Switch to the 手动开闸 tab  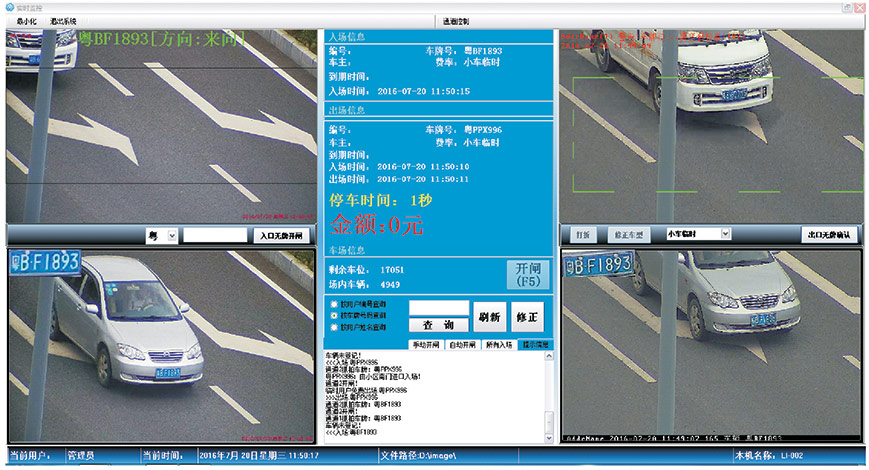click(x=426, y=345)
